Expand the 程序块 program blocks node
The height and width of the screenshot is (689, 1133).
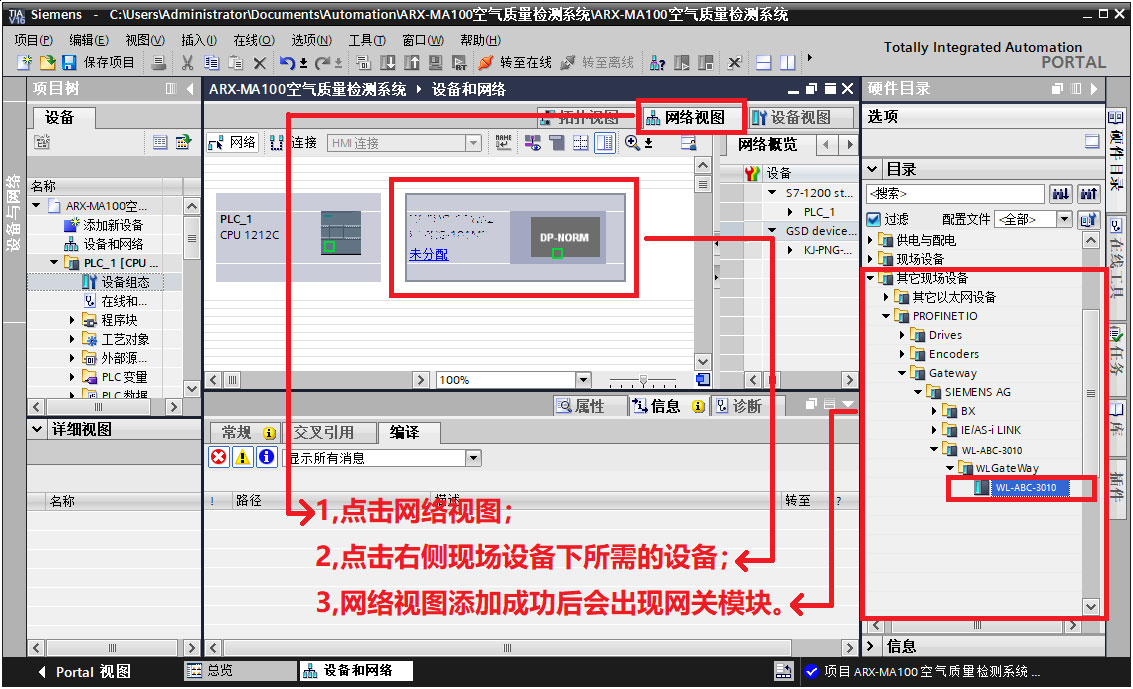[x=72, y=320]
